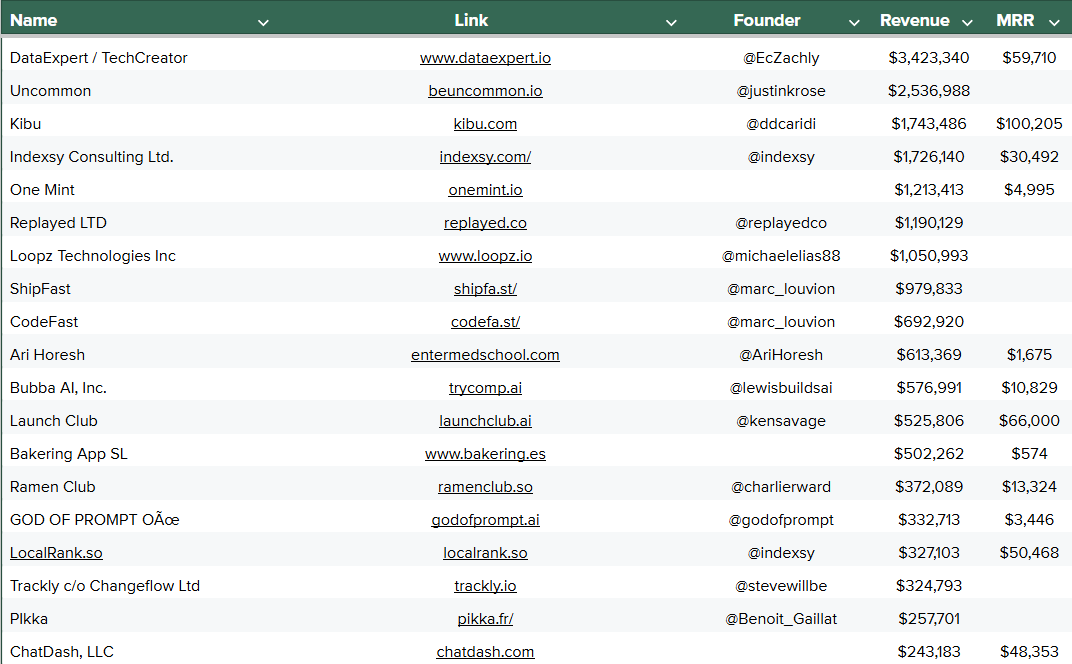Open the onemint.io link
Viewport: 1072px width, 664px height.
pos(485,189)
